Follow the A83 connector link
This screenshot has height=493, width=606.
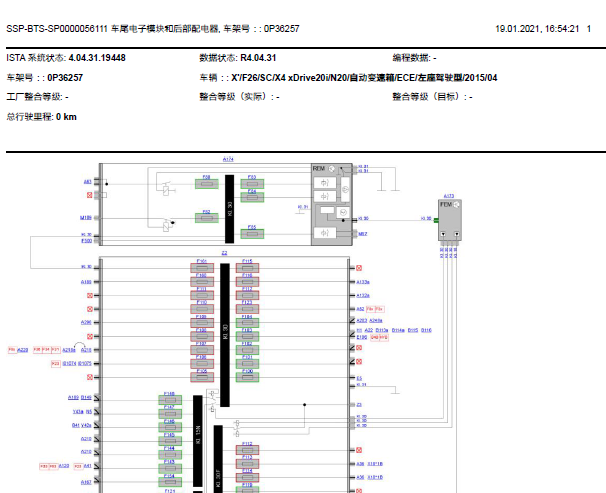(x=88, y=182)
